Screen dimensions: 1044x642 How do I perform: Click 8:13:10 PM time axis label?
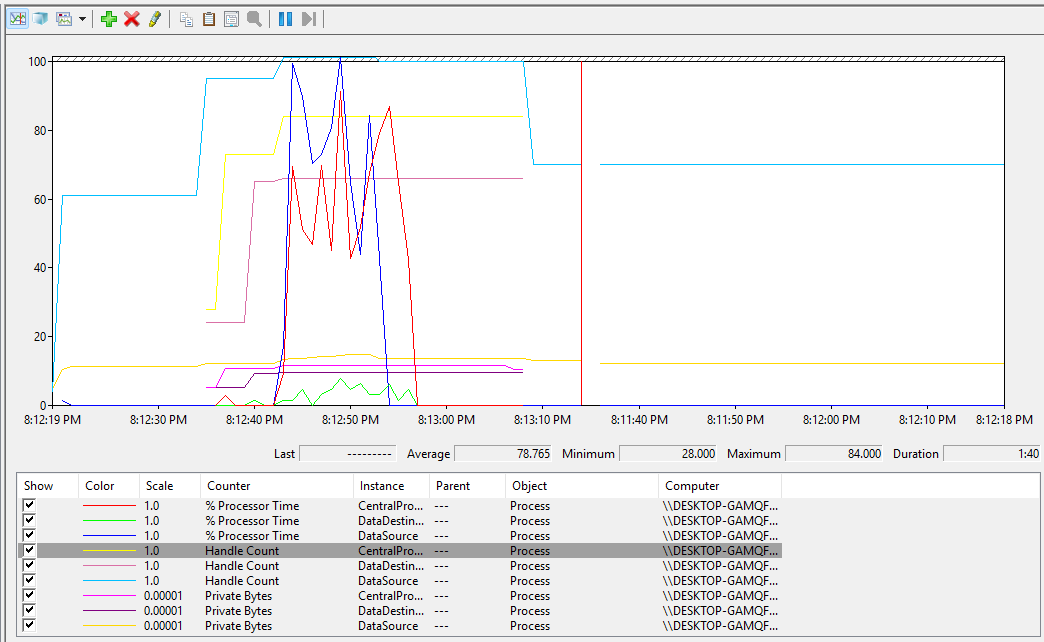pyautogui.click(x=542, y=420)
